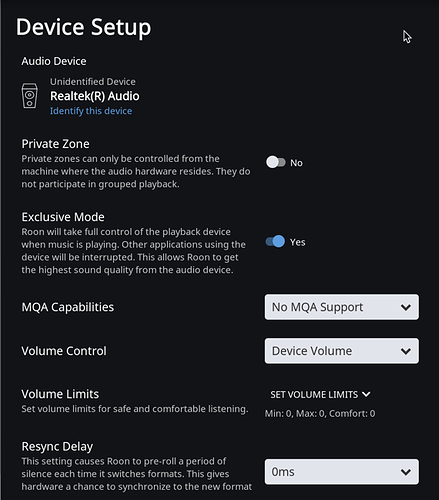439x500 pixels.
Task: Toggle the Private Zone switch
Action: pyautogui.click(x=276, y=162)
